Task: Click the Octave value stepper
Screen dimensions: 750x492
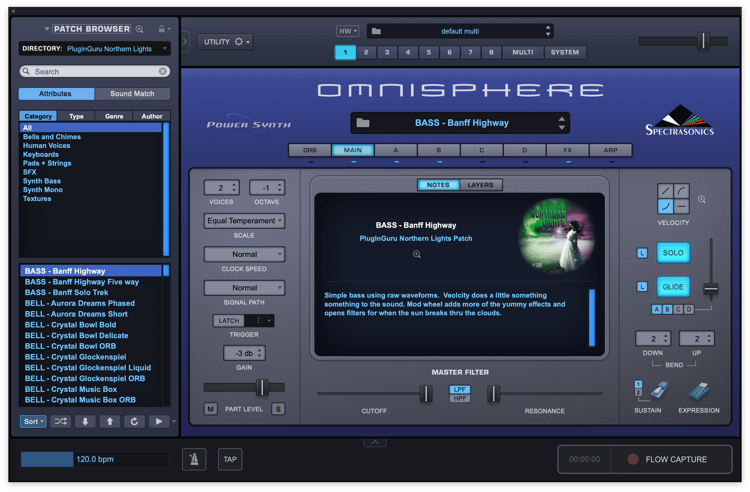Action: tap(267, 187)
